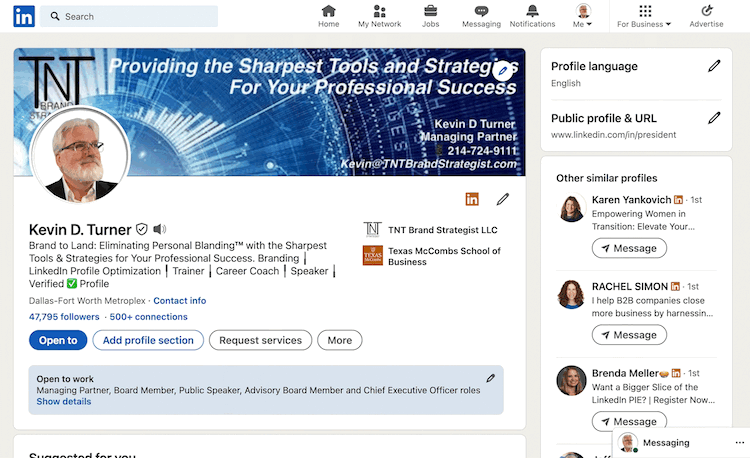Expand the For Business menu
Screen dimensions: 750x458
[x=644, y=16]
